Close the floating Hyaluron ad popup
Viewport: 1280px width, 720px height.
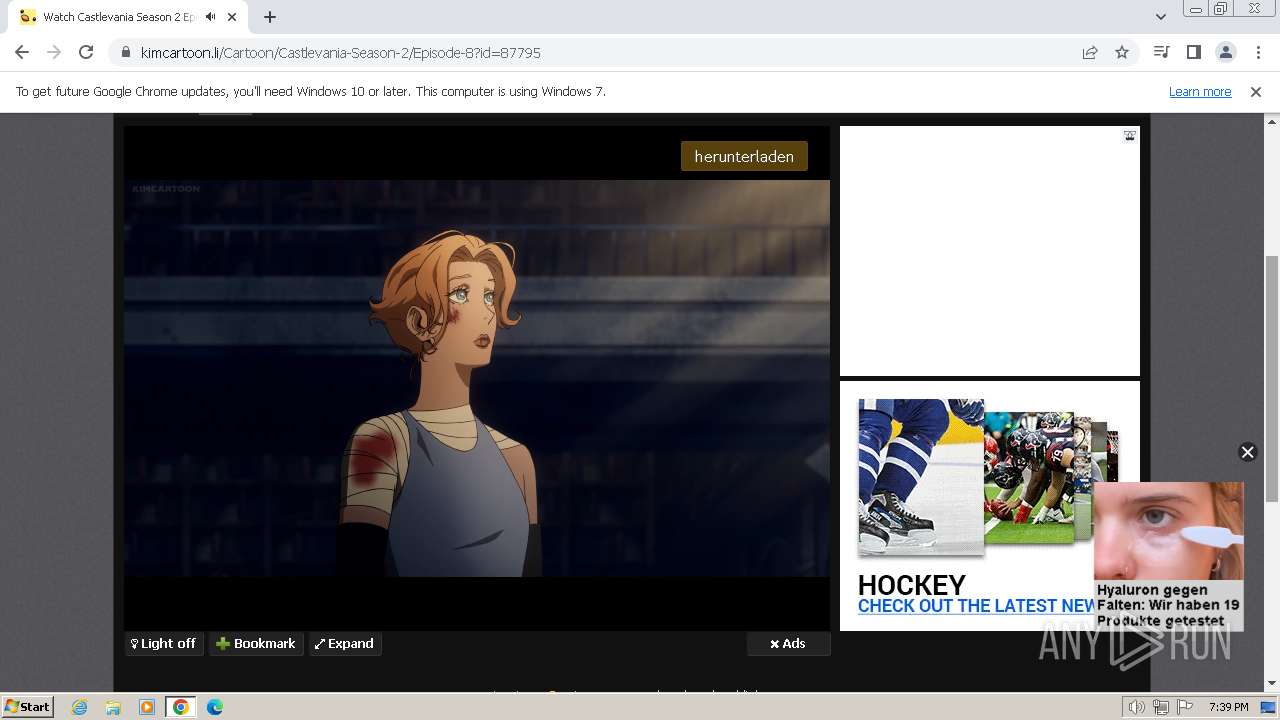coord(1247,452)
